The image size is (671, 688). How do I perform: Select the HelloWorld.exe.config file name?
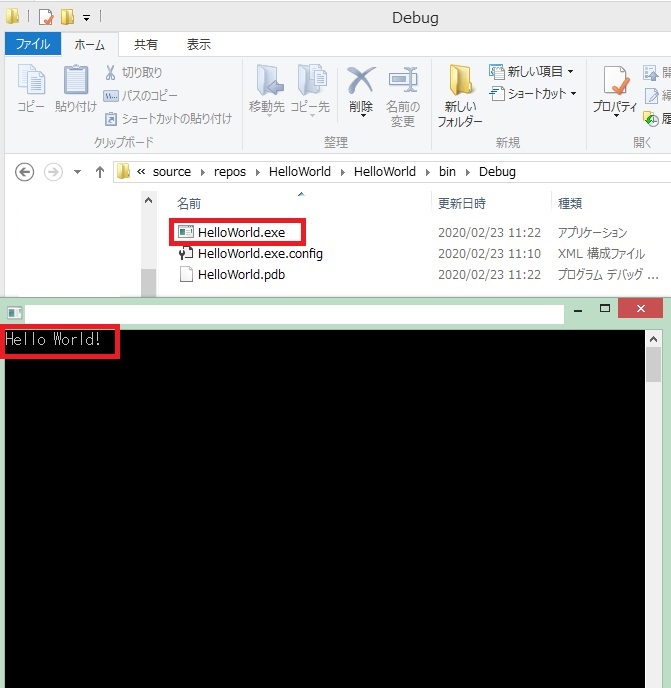[x=260, y=253]
